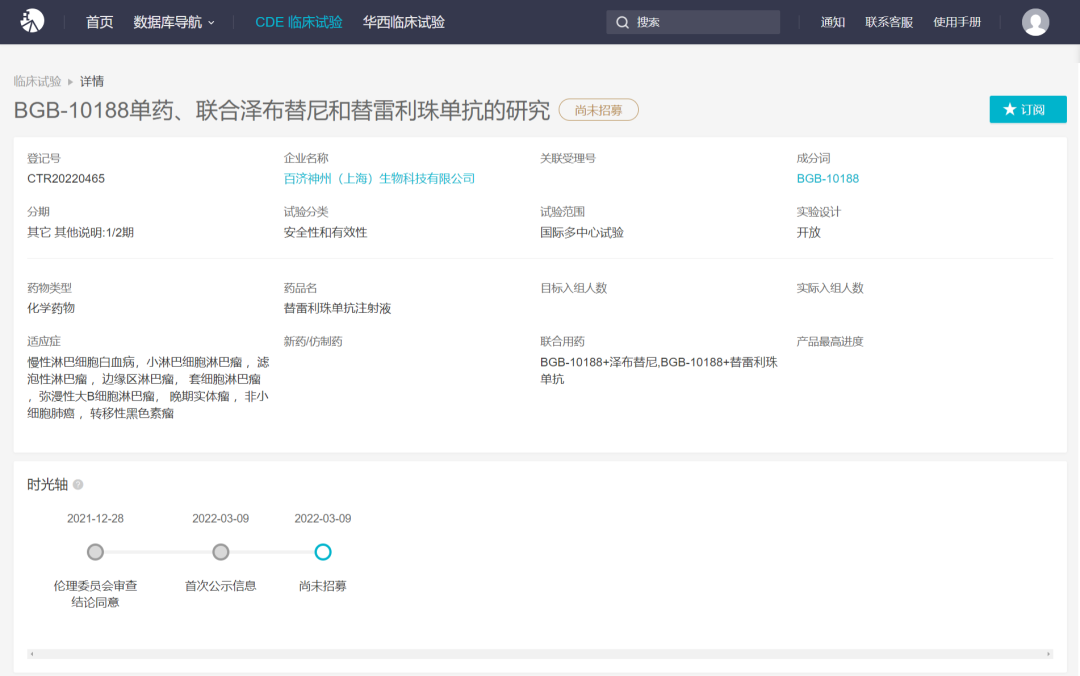Click the 时光轴 section title
This screenshot has width=1080, height=676.
[48, 484]
